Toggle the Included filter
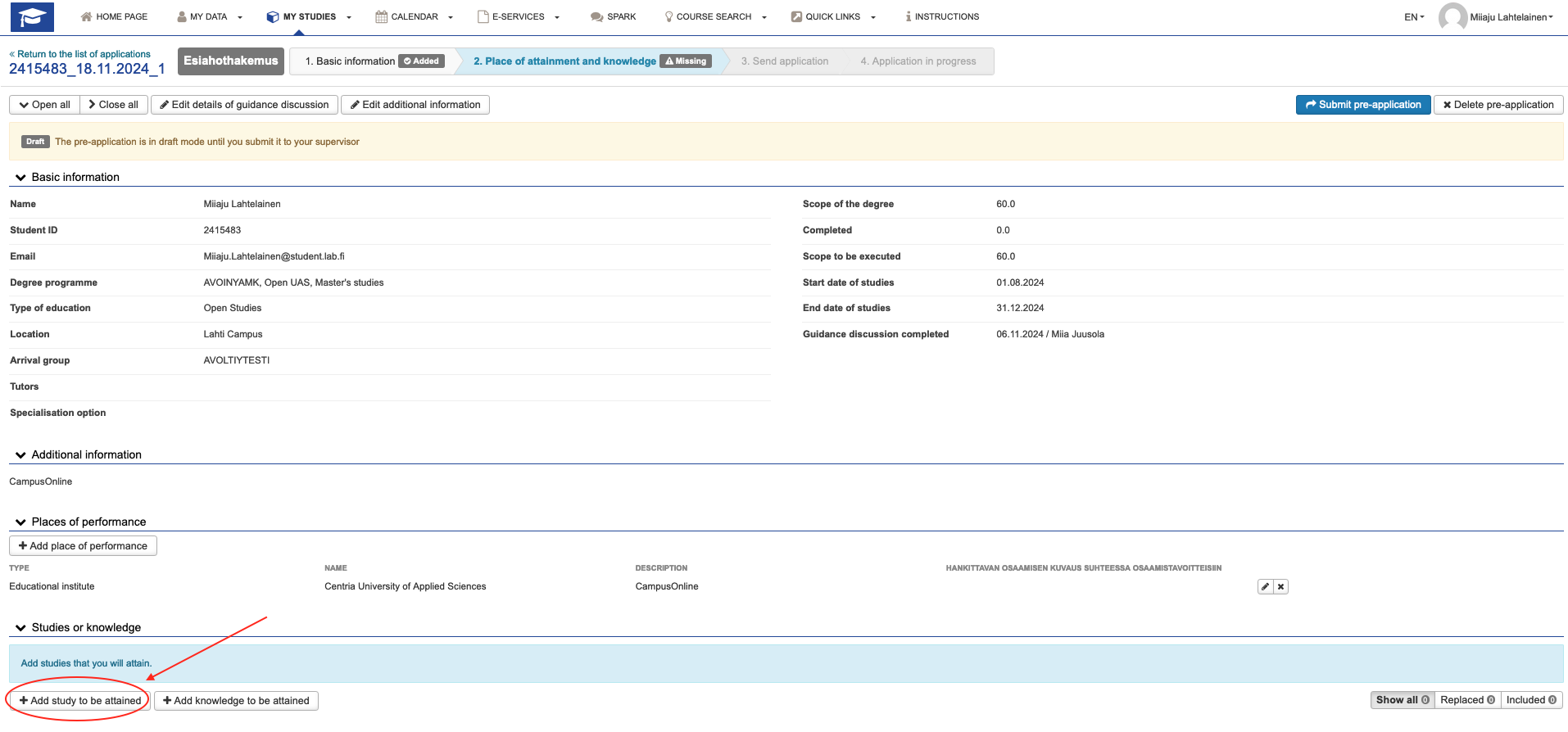The image size is (1568, 732). tap(1530, 700)
